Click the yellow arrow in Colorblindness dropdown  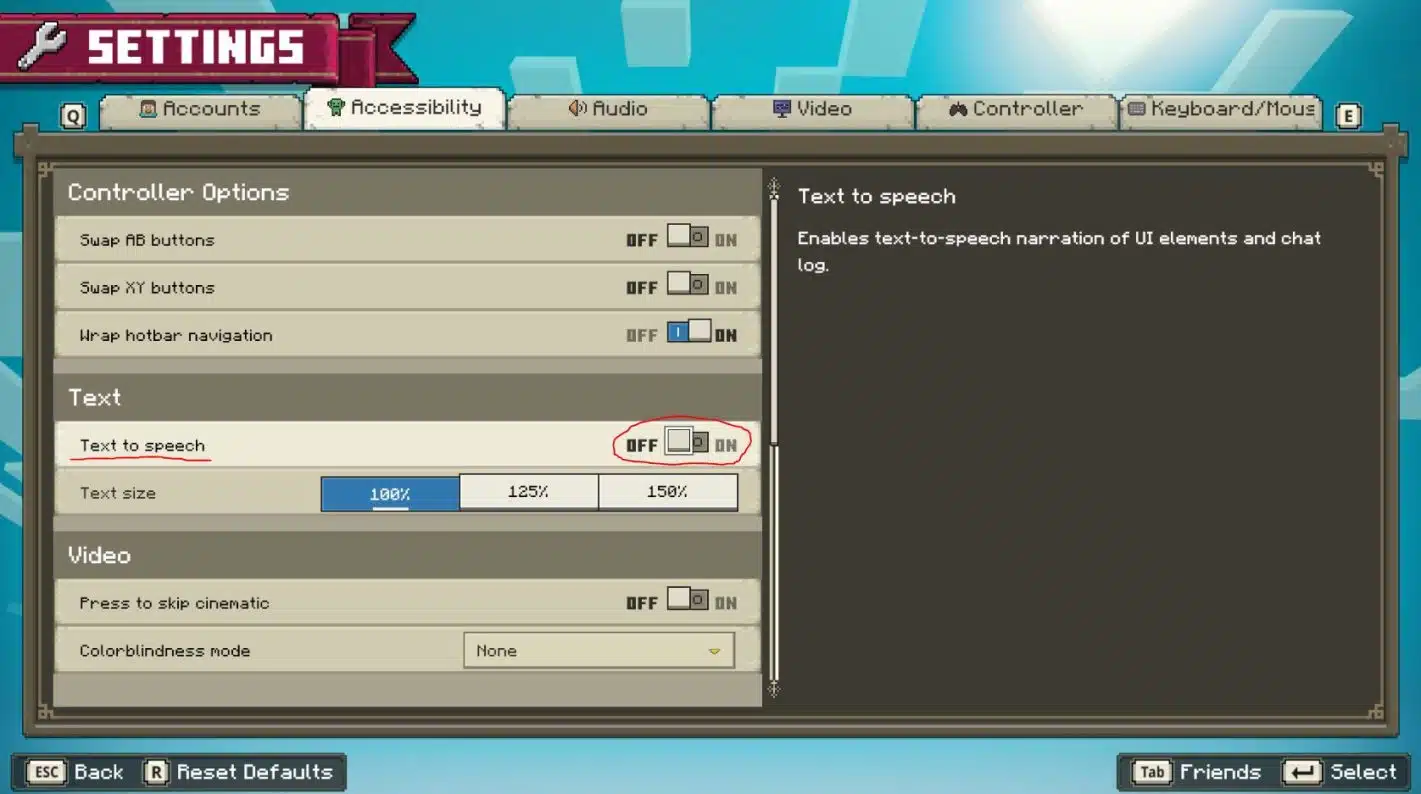click(x=714, y=651)
